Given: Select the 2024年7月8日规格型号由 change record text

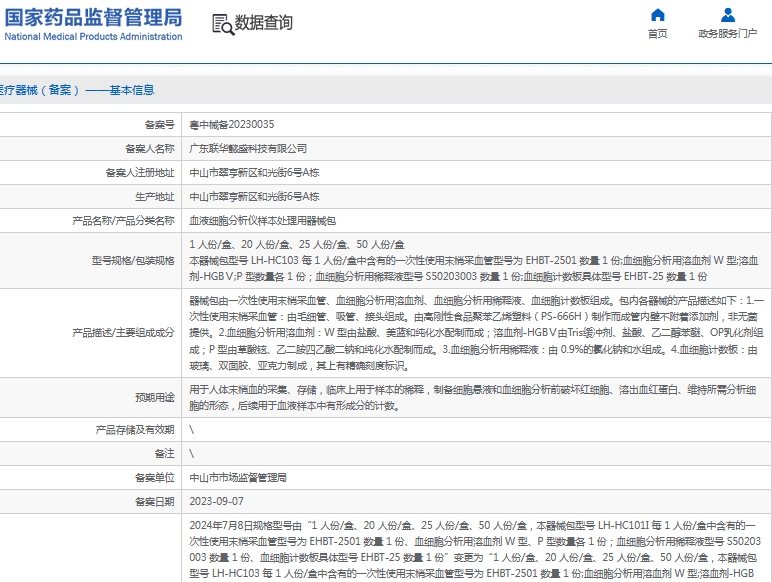Looking at the screenshot, I should pyautogui.click(x=475, y=550).
